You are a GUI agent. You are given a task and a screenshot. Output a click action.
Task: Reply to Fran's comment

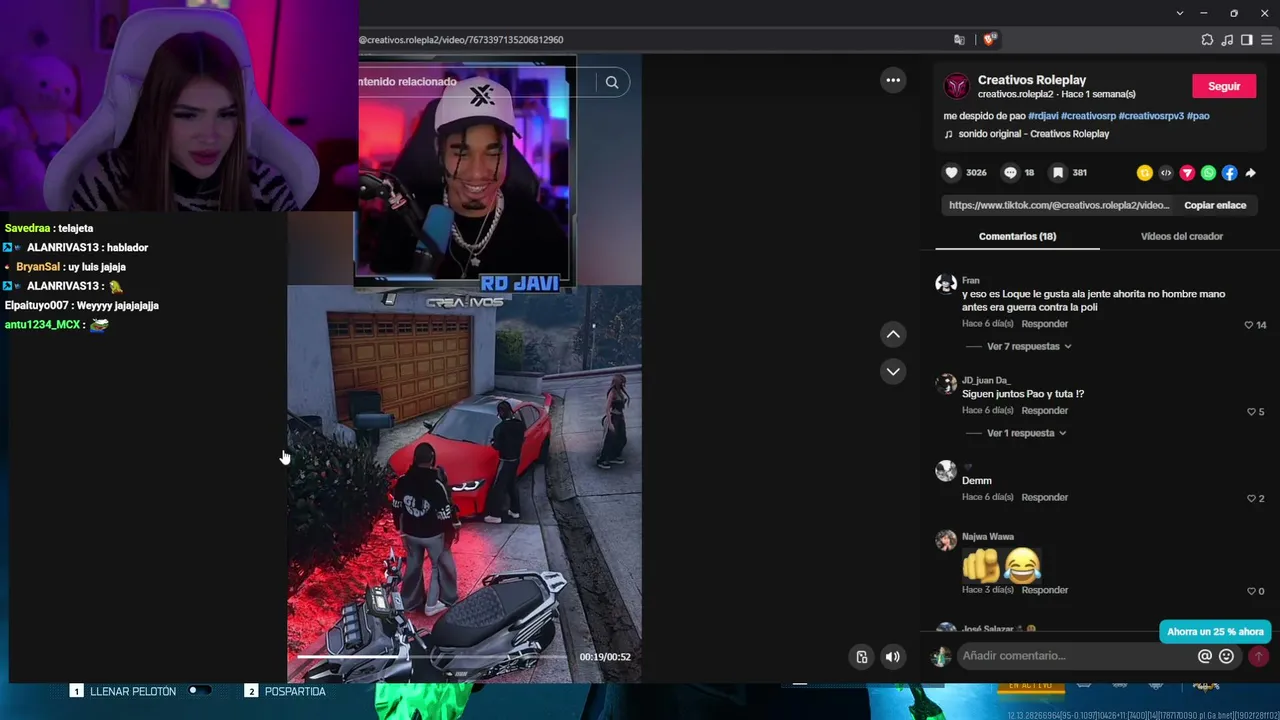pyautogui.click(x=1045, y=324)
